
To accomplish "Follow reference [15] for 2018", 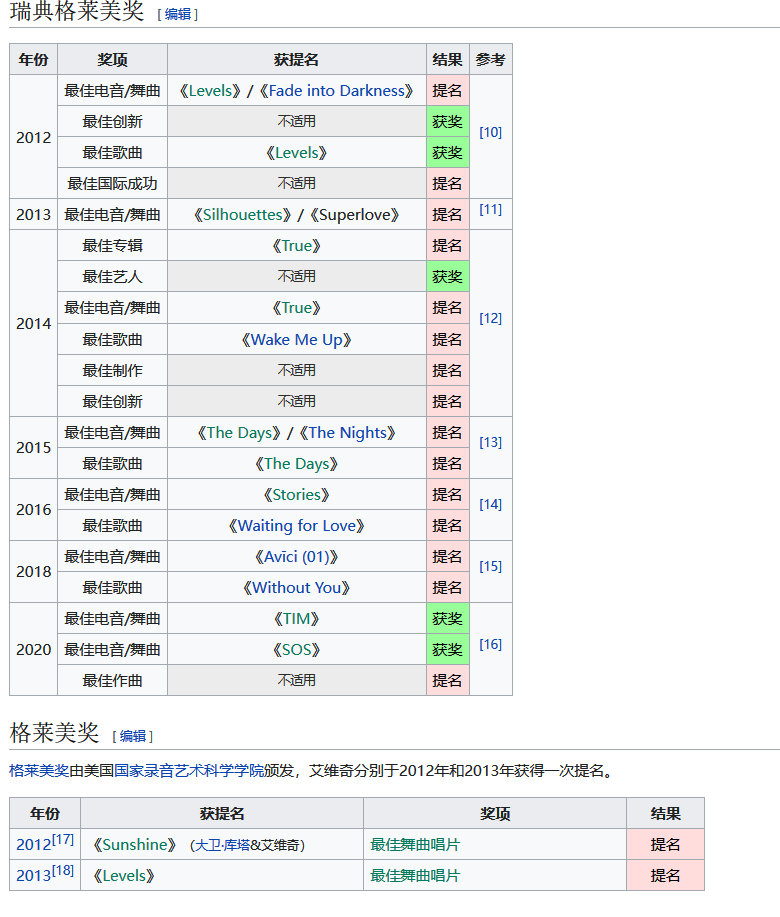I will 491,566.
